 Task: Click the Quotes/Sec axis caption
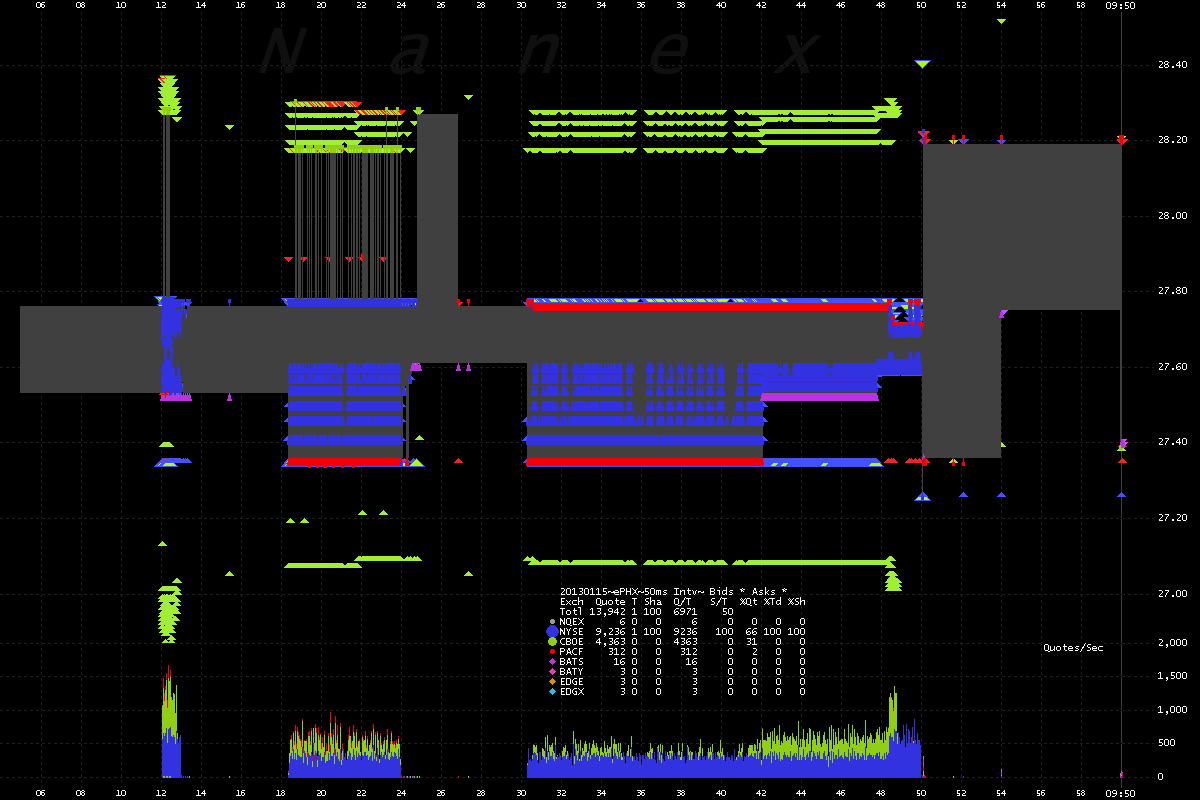1073,648
